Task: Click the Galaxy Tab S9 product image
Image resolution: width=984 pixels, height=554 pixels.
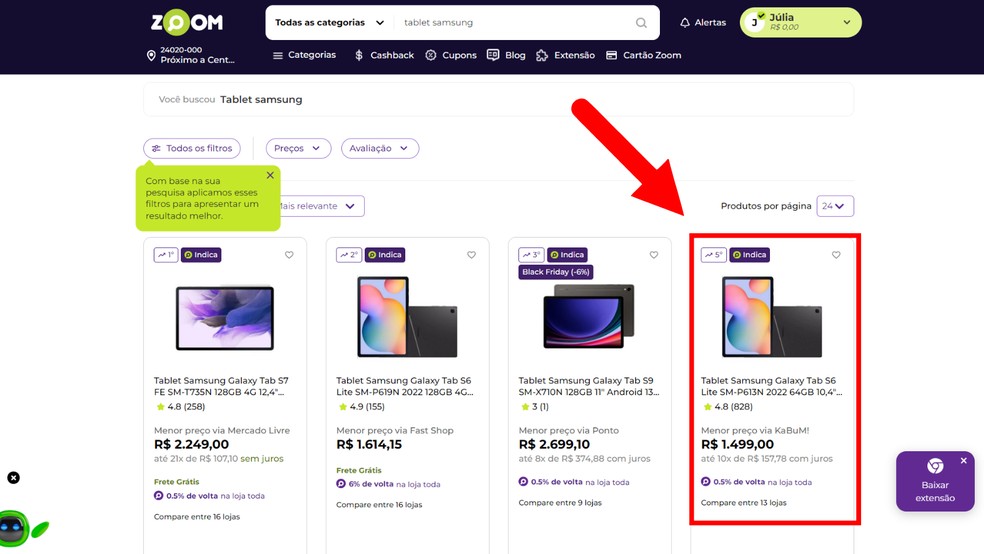Action: click(589, 316)
